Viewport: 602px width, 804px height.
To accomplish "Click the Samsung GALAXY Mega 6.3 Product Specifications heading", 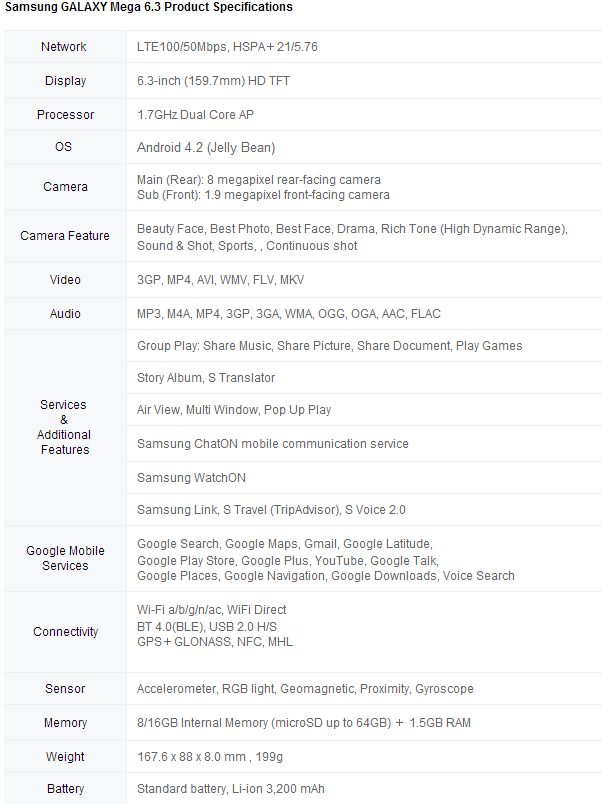I will coord(149,7).
